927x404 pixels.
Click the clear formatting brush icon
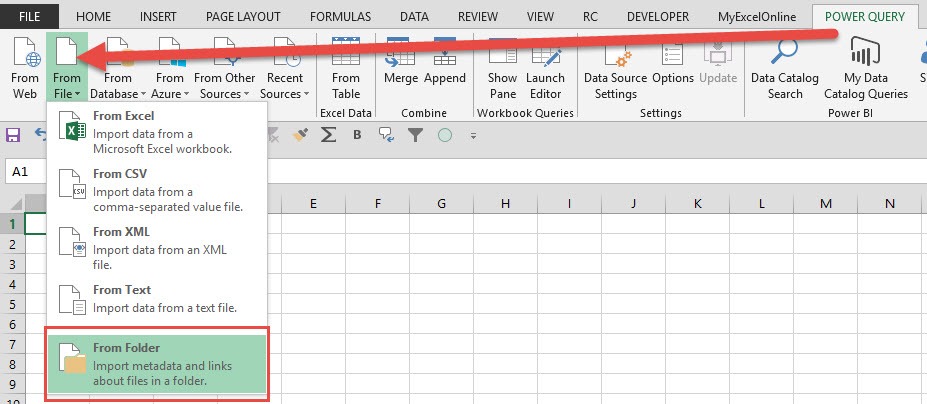point(300,135)
